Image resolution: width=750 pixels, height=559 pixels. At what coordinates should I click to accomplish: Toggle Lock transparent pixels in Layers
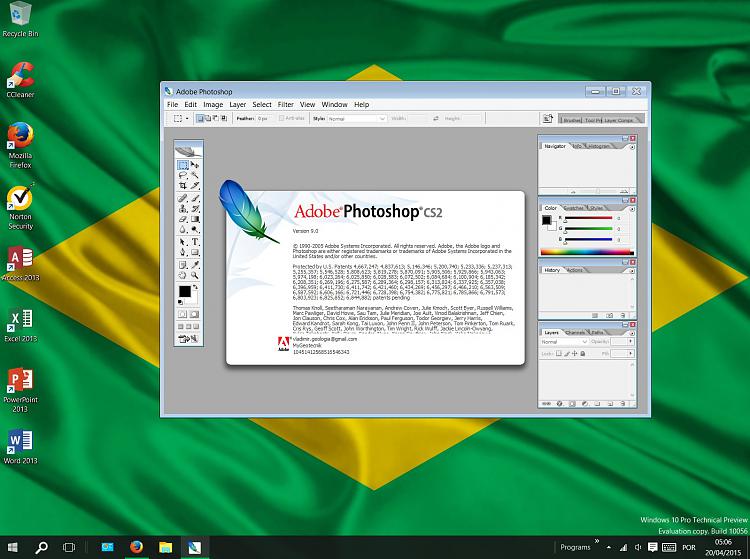point(558,354)
